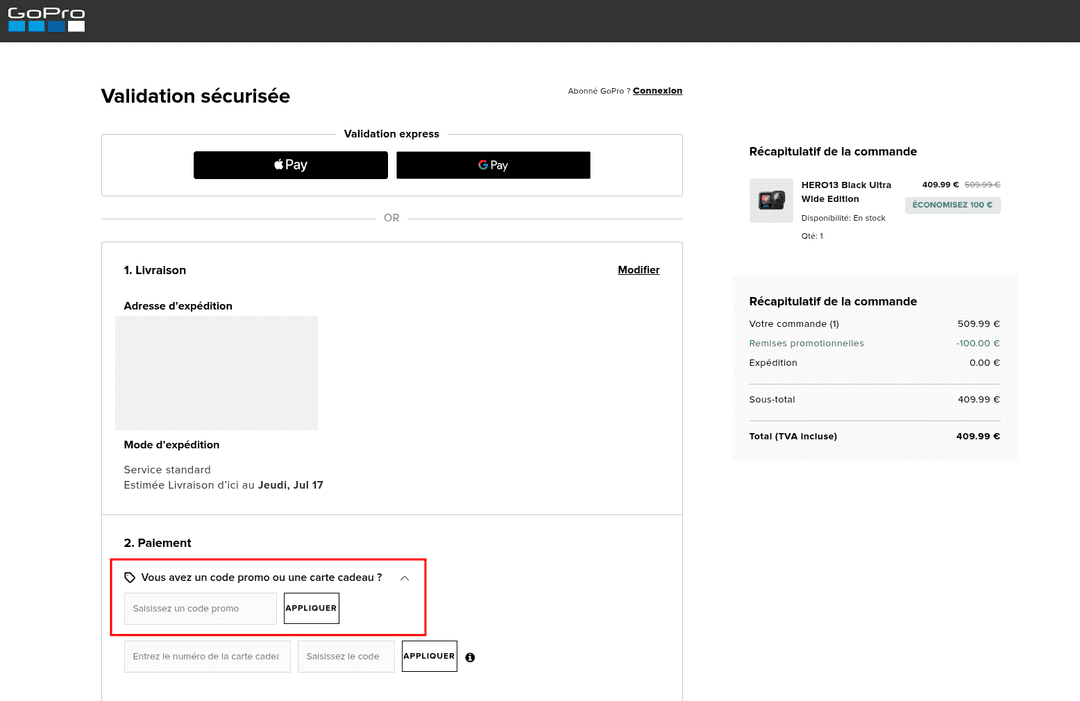This screenshot has width=1080, height=701.
Task: Pay with Google Pay express button
Action: click(493, 165)
